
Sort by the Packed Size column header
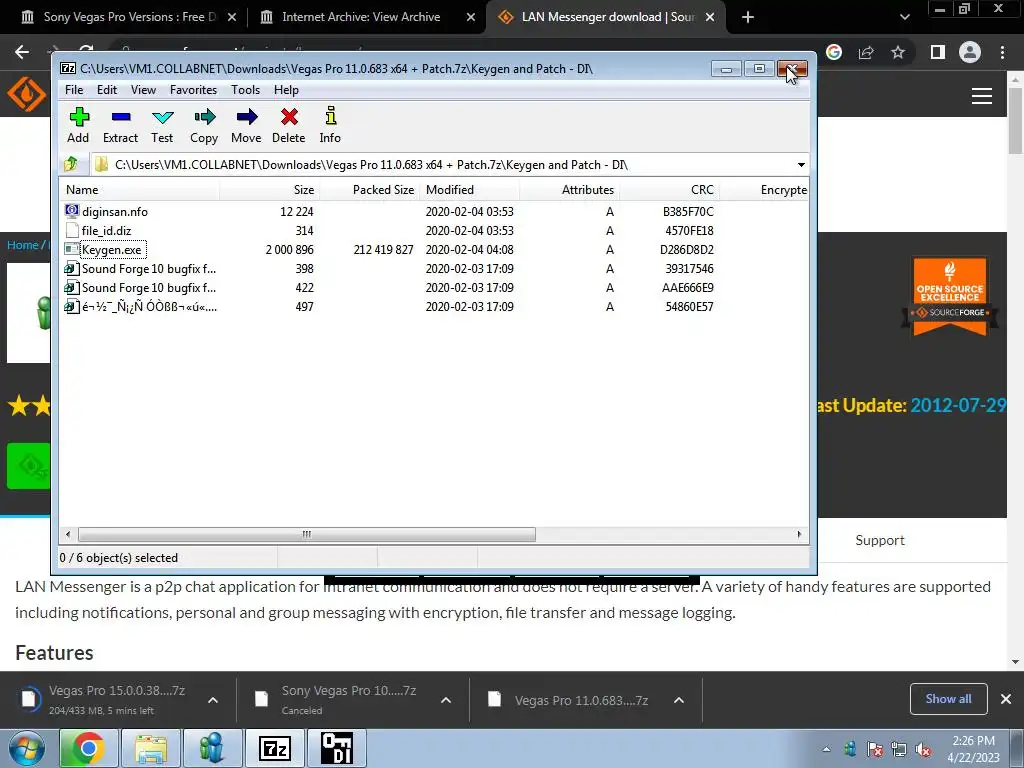pyautogui.click(x=370, y=190)
